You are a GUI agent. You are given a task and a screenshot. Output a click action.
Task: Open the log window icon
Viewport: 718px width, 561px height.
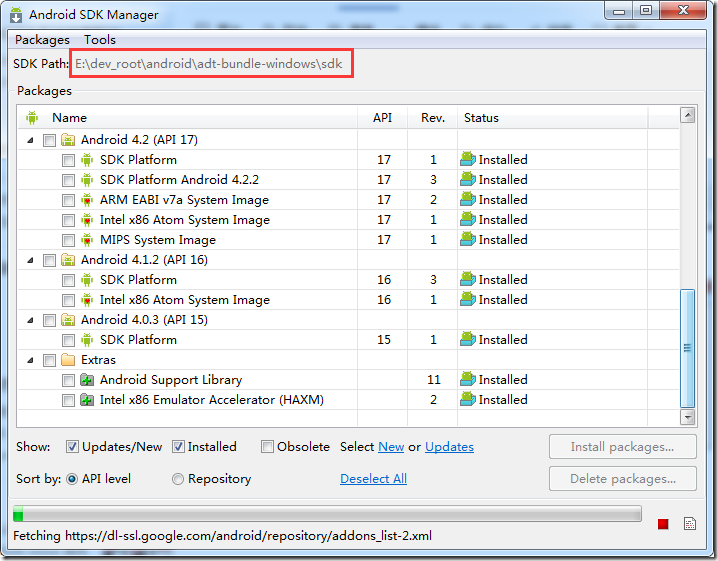(x=689, y=524)
